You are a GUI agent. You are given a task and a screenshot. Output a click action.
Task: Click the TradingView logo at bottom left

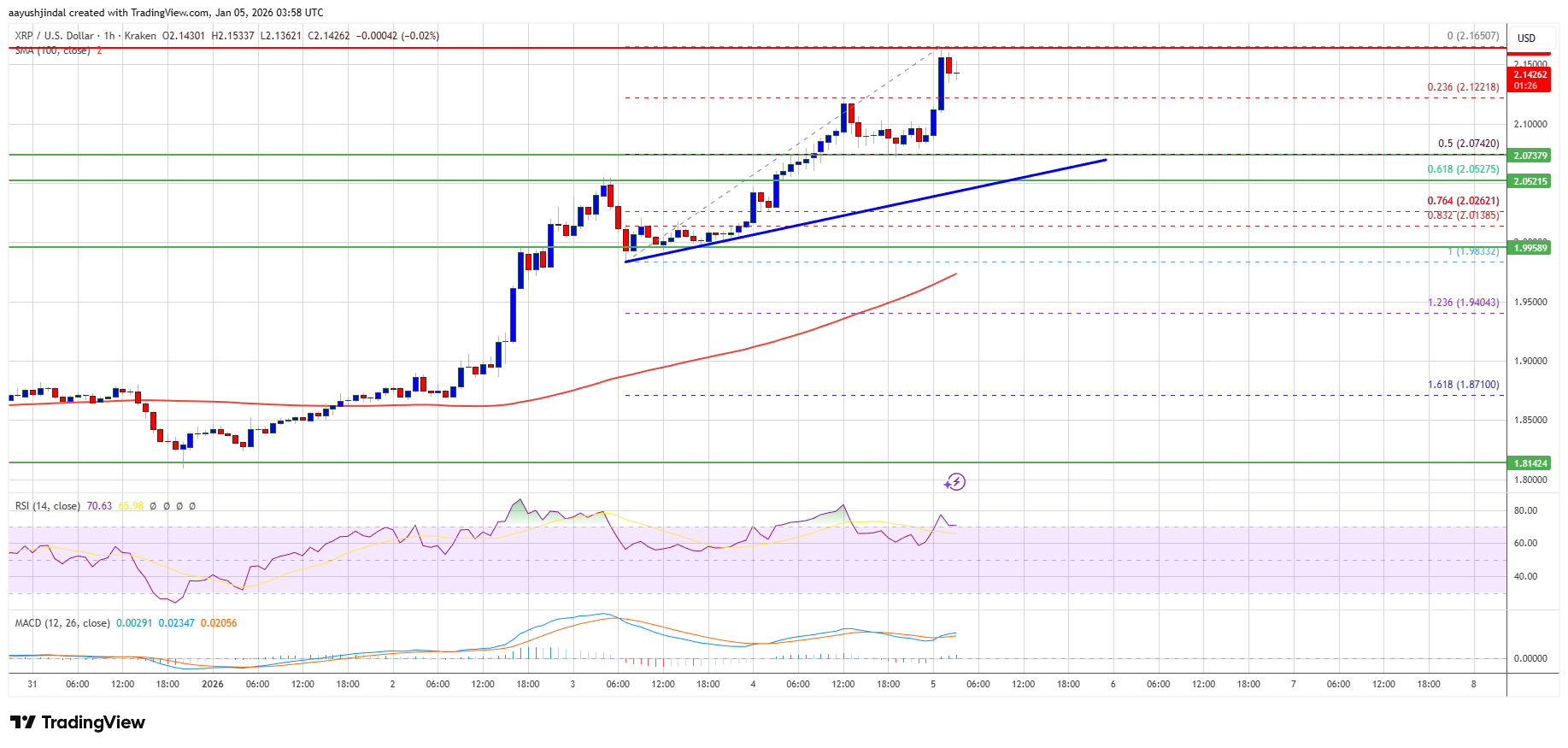tap(78, 722)
